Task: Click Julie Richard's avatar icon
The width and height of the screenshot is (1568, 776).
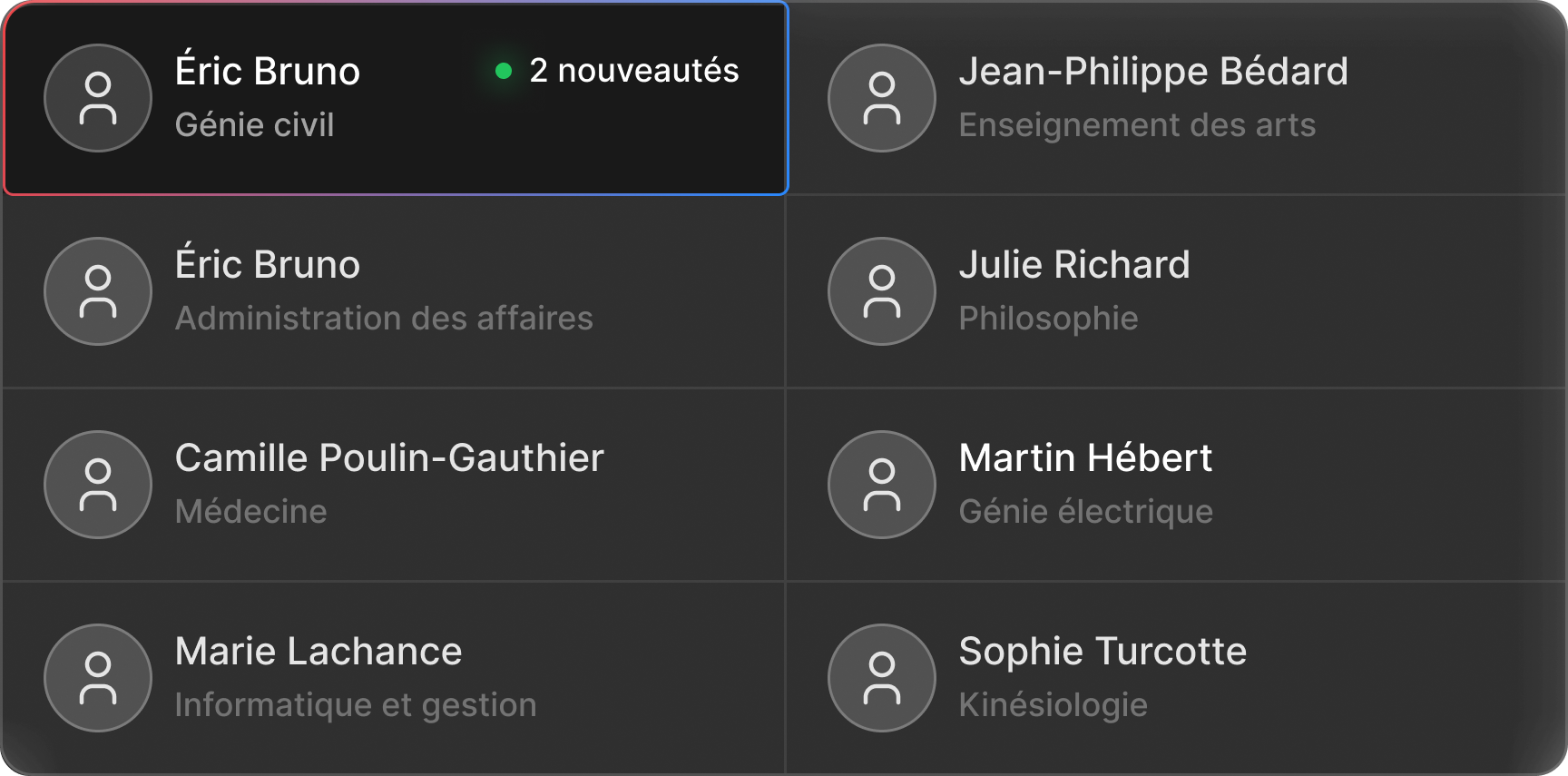Action: pos(882,291)
